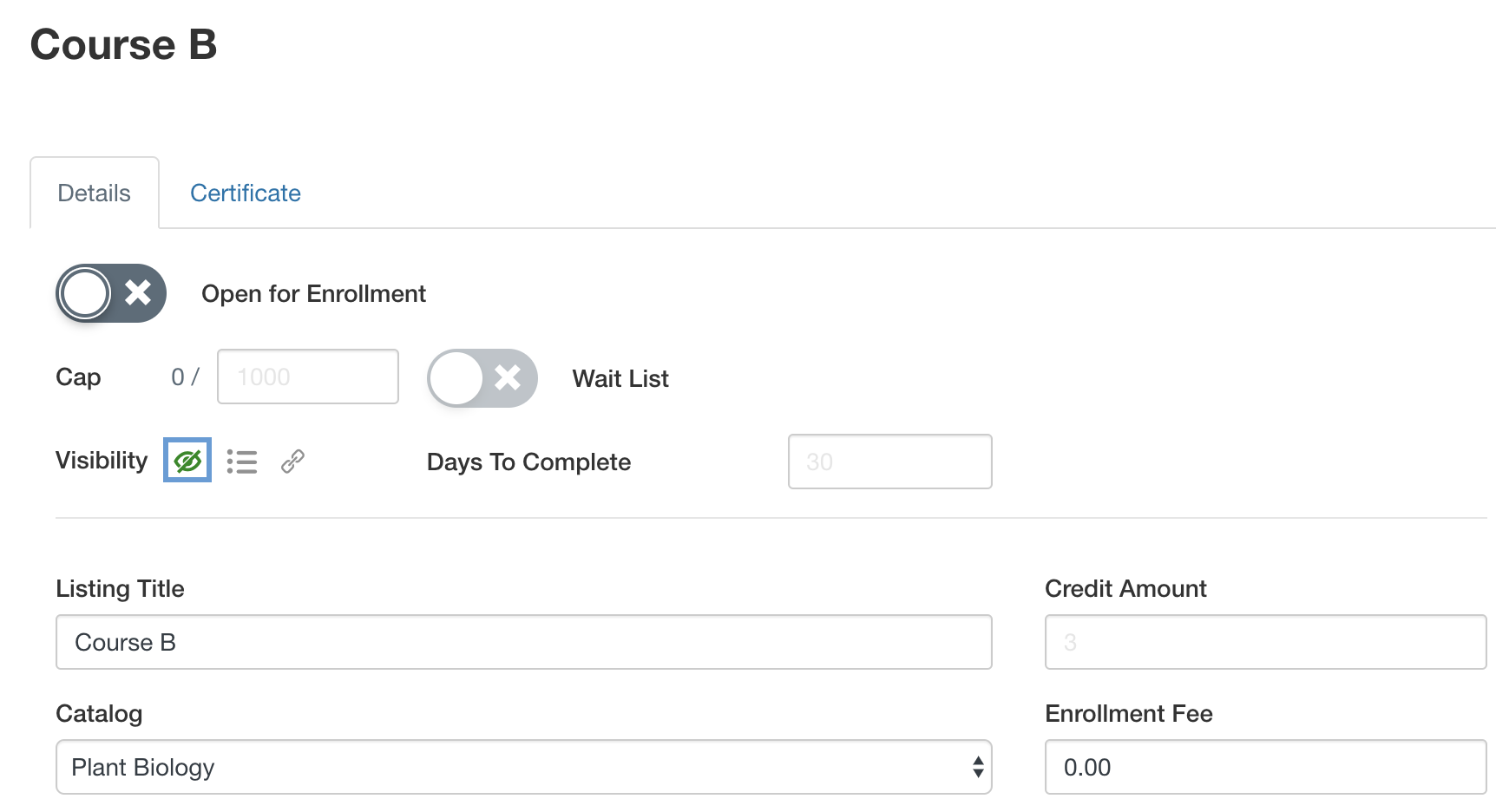Click the Enrollment Fee label
The height and width of the screenshot is (812, 1496).
coord(1128,714)
